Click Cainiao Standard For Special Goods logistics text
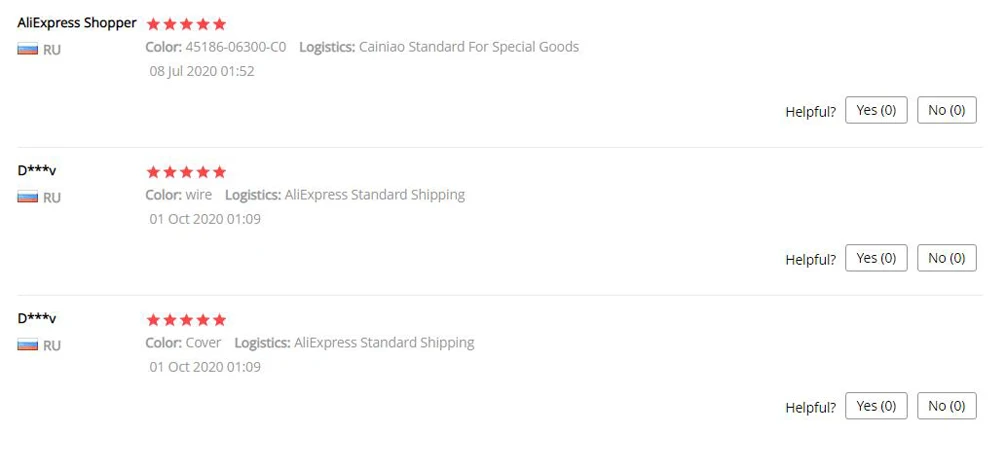The height and width of the screenshot is (449, 1000). coord(470,47)
